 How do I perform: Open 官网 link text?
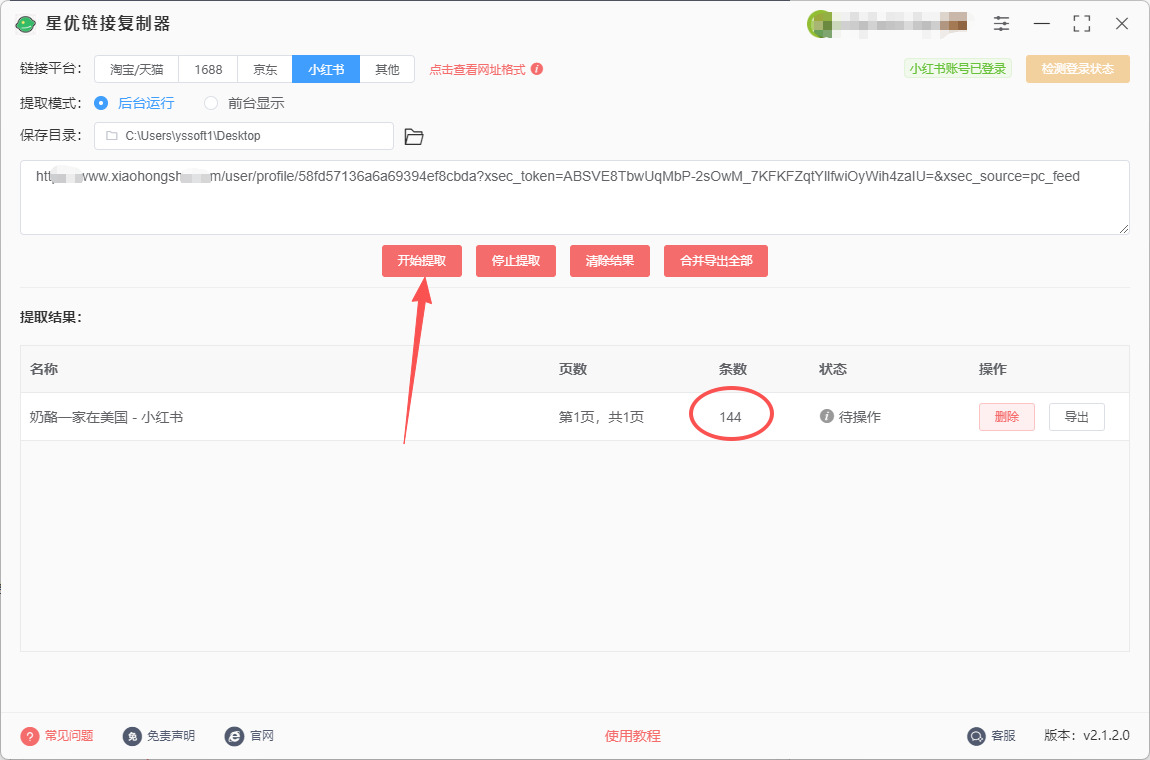point(262,736)
